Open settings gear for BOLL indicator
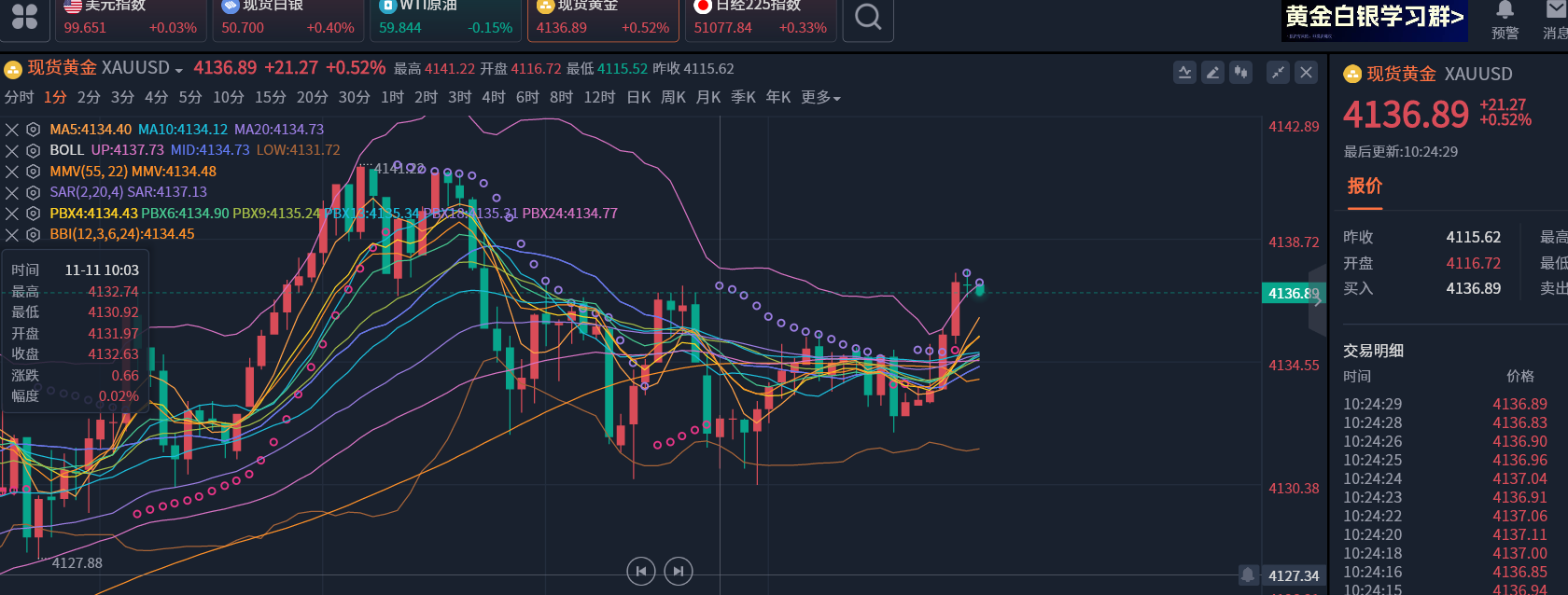This screenshot has width=1568, height=595. click(x=33, y=150)
